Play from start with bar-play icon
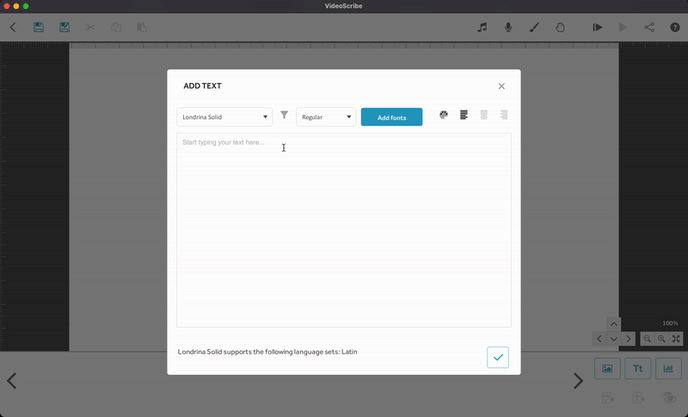The height and width of the screenshot is (417, 688). 597,27
